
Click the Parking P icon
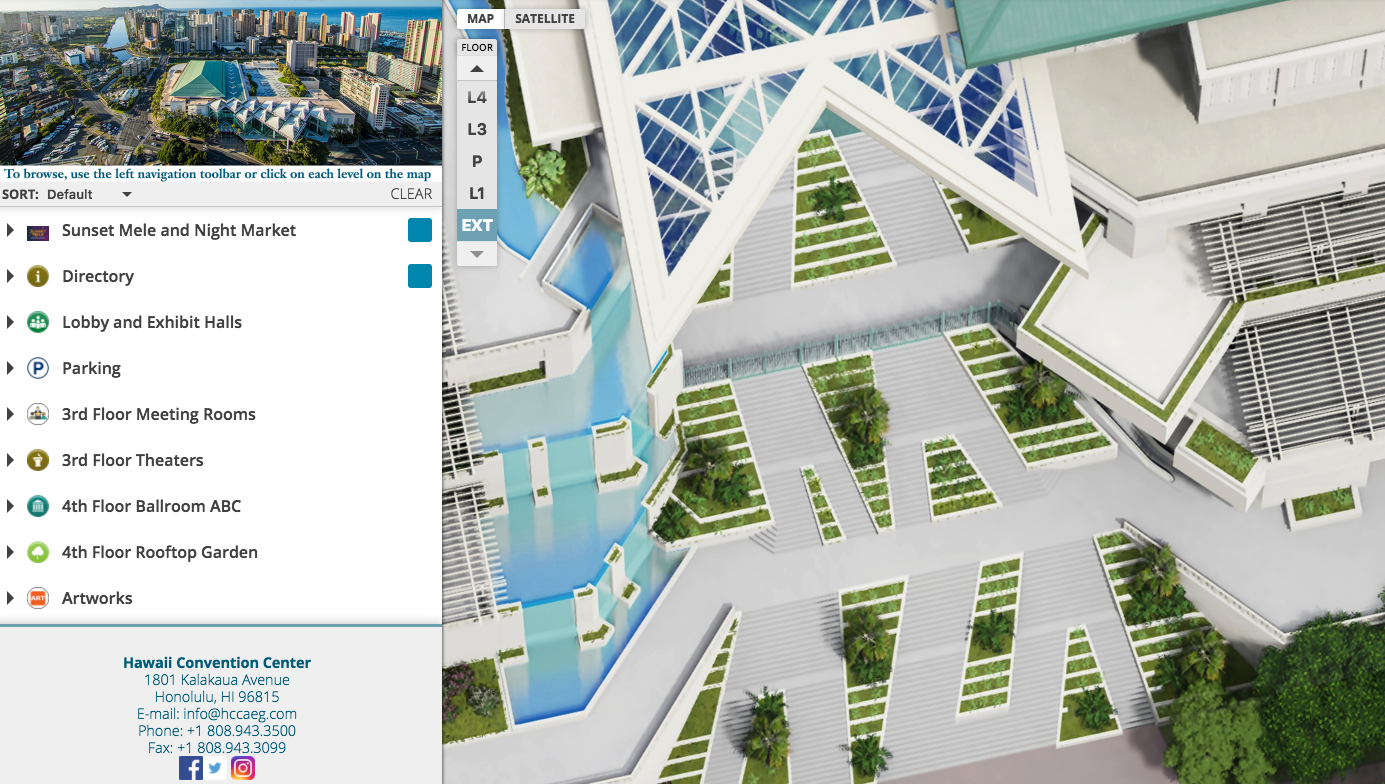click(x=38, y=368)
